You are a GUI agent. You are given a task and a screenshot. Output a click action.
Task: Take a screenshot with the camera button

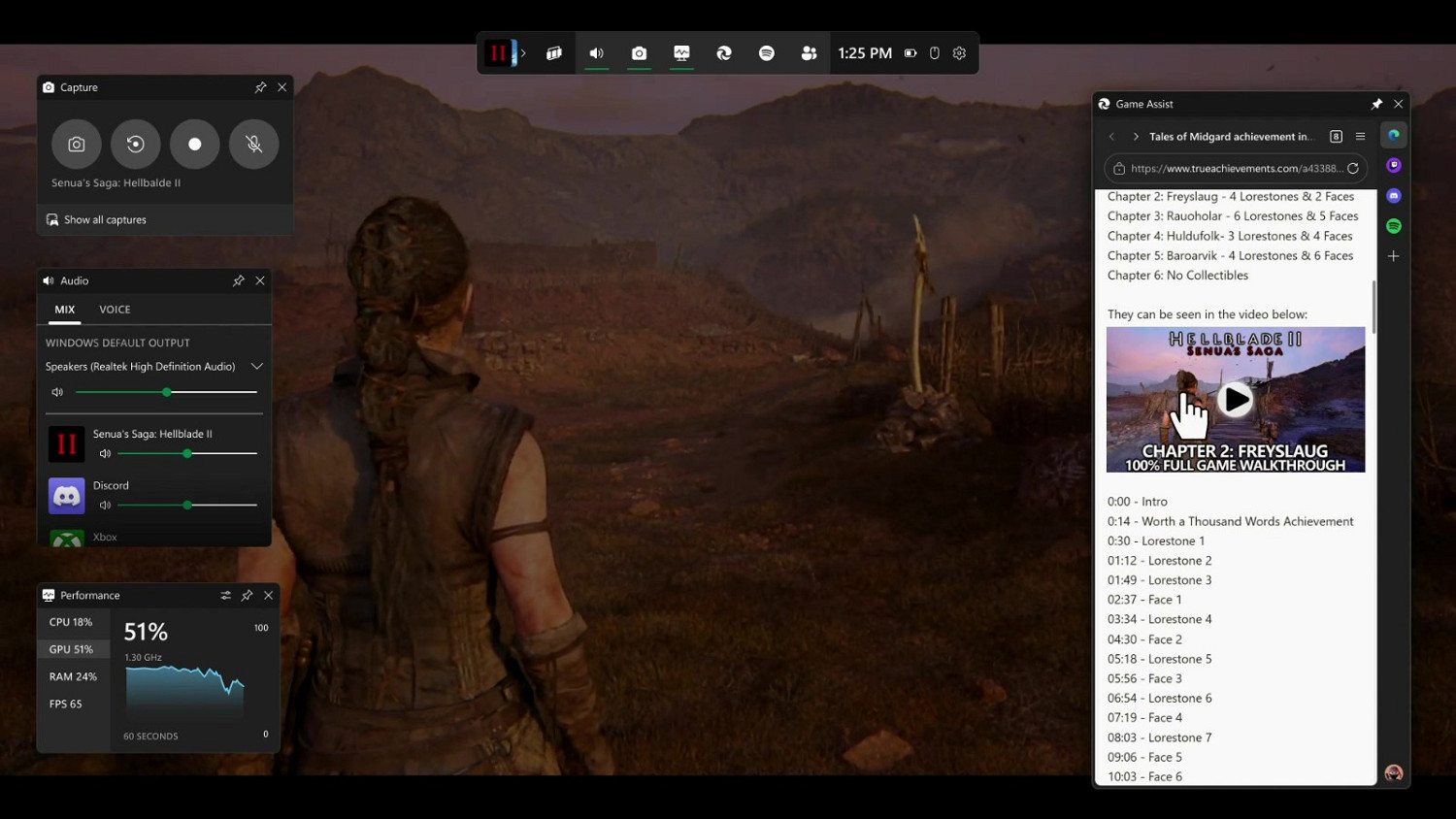click(x=77, y=145)
